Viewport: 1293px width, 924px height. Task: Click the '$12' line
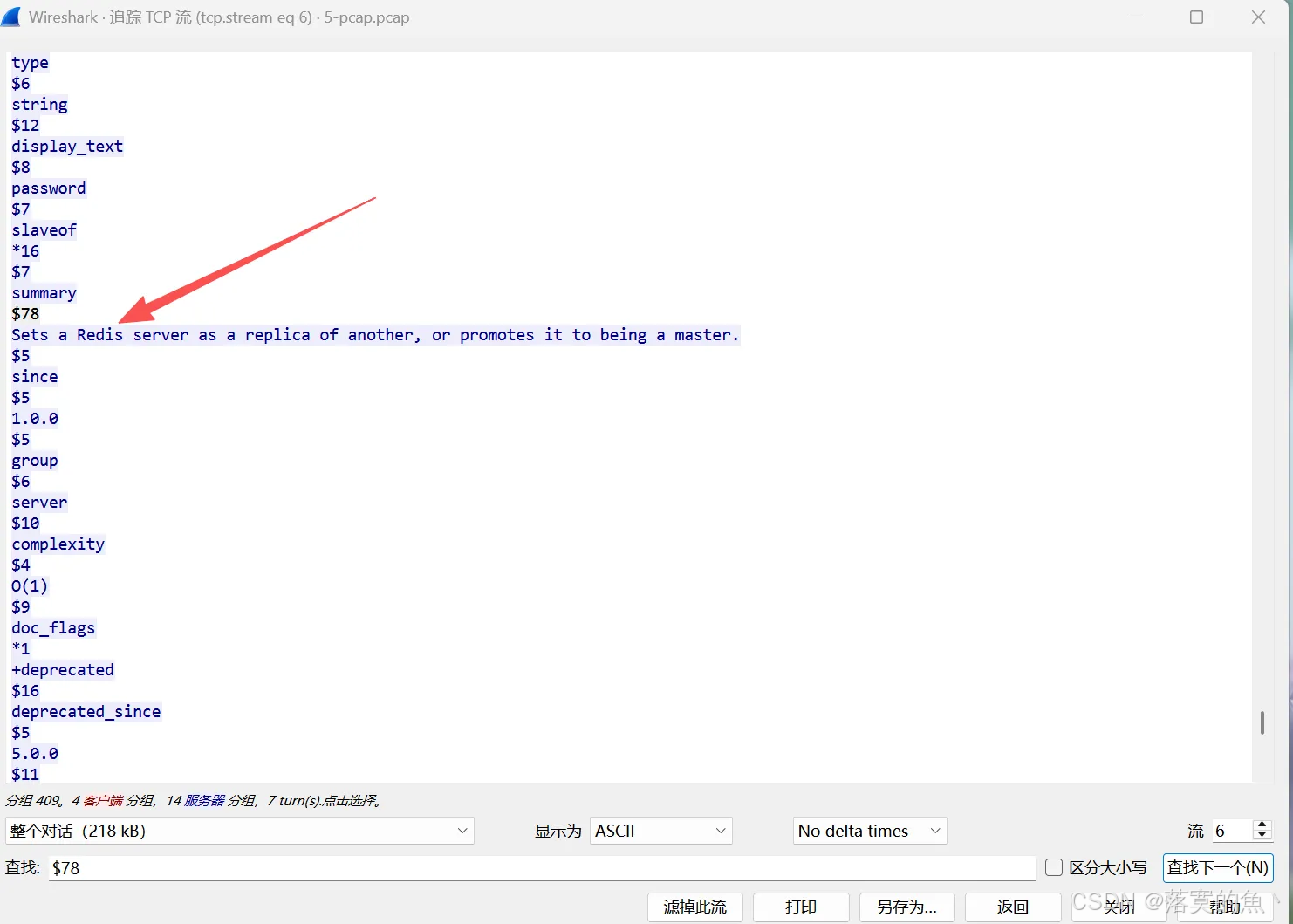(x=25, y=126)
